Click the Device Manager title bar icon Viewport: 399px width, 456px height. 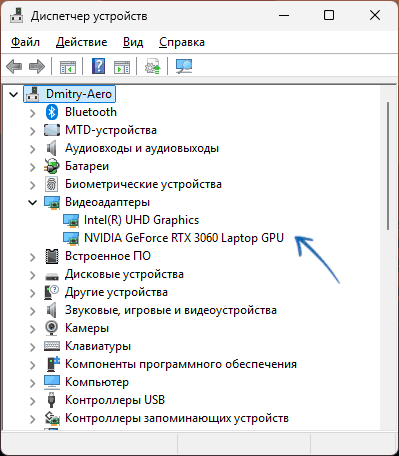tap(16, 15)
